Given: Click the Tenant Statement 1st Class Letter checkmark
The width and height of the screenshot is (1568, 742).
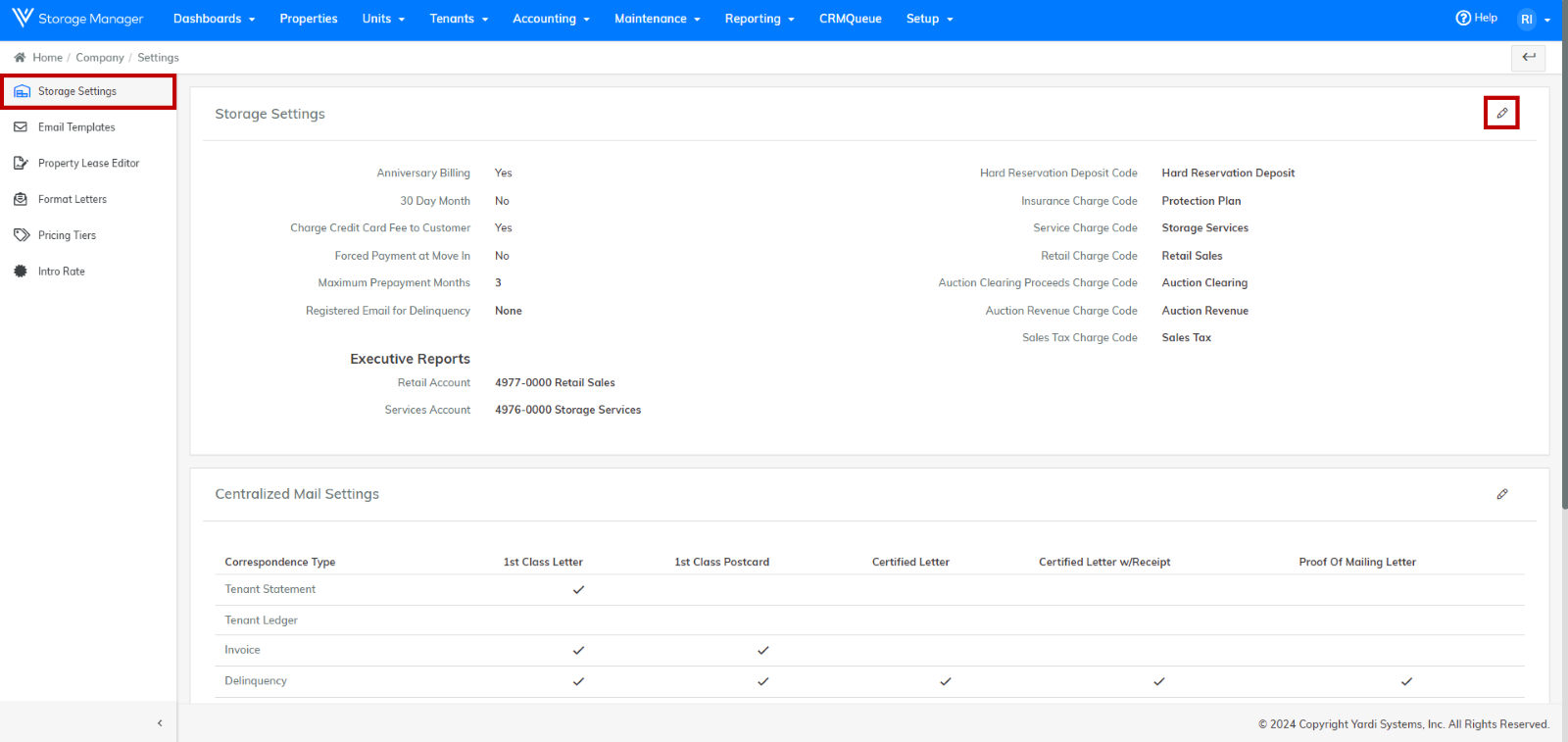Looking at the screenshot, I should (578, 590).
